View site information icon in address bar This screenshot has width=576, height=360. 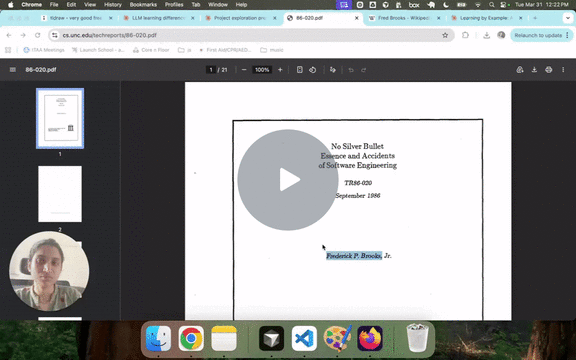55,35
